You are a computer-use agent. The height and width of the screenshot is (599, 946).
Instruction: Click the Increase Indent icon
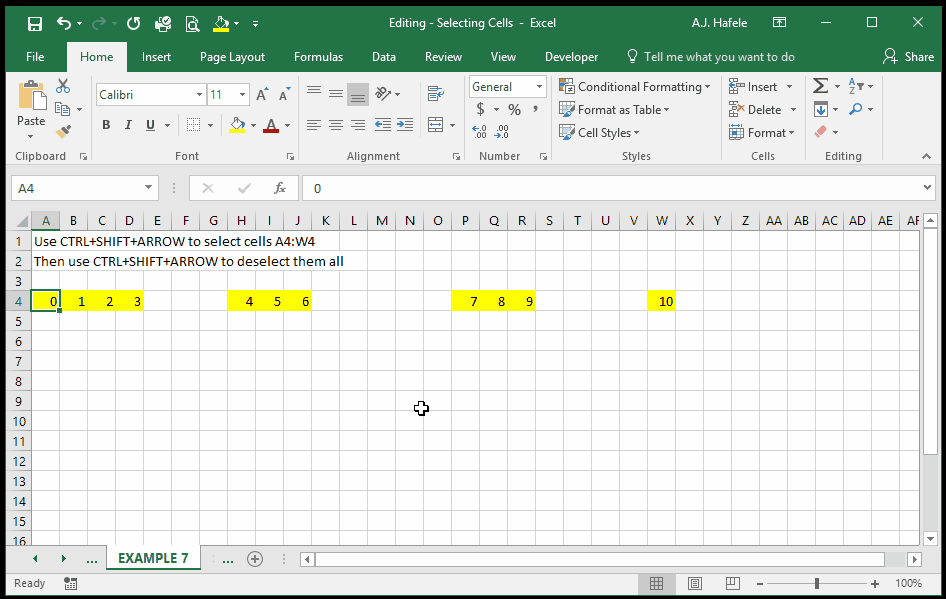tap(405, 125)
